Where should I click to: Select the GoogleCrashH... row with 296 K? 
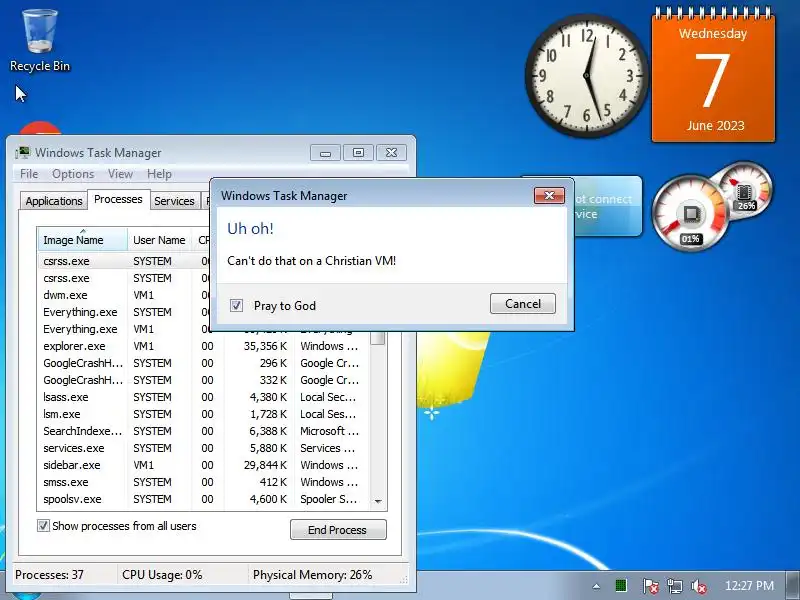pyautogui.click(x=204, y=363)
